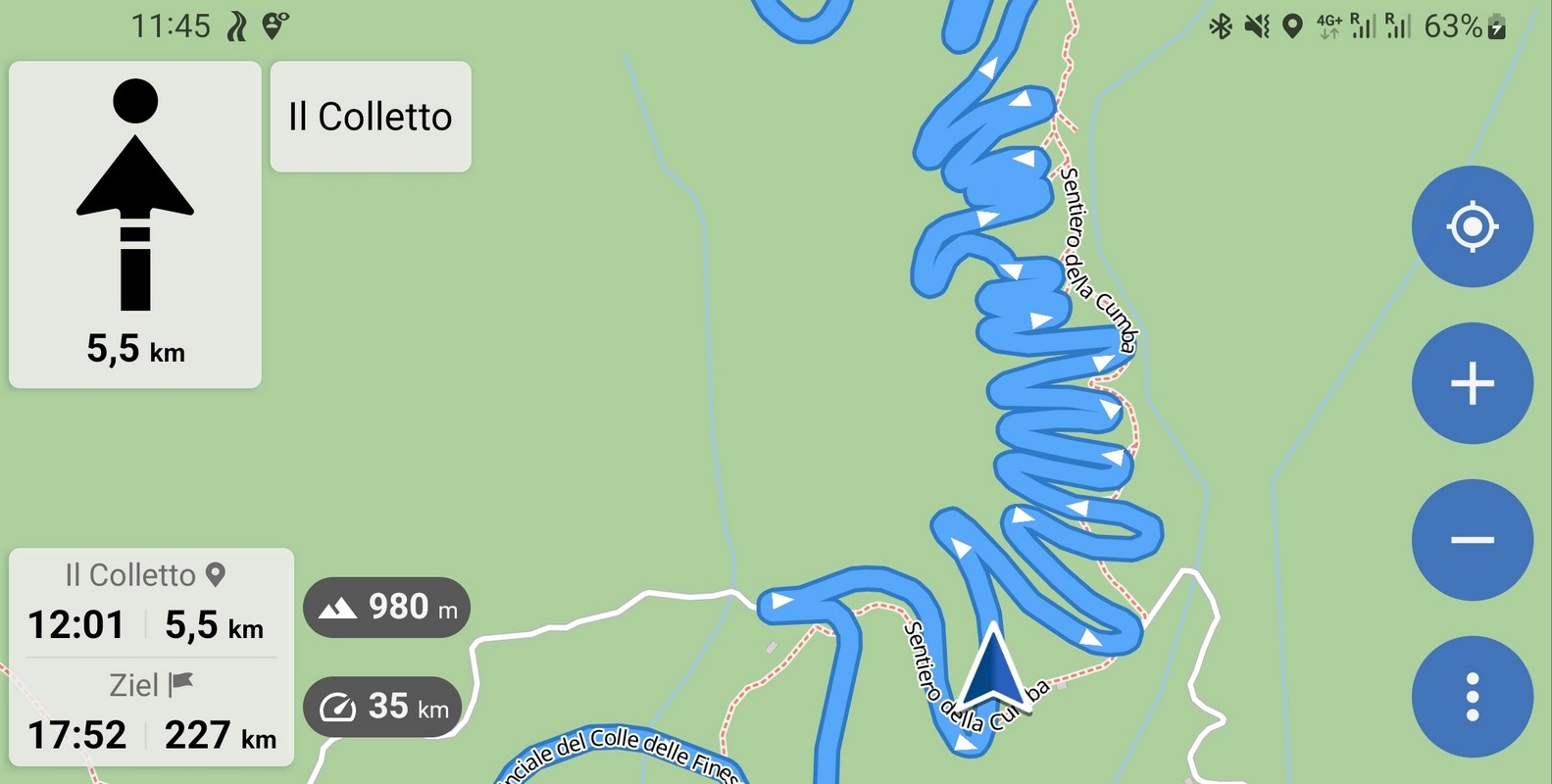Tap the muted sound status icon
The width and height of the screenshot is (1552, 784).
pyautogui.click(x=1256, y=26)
